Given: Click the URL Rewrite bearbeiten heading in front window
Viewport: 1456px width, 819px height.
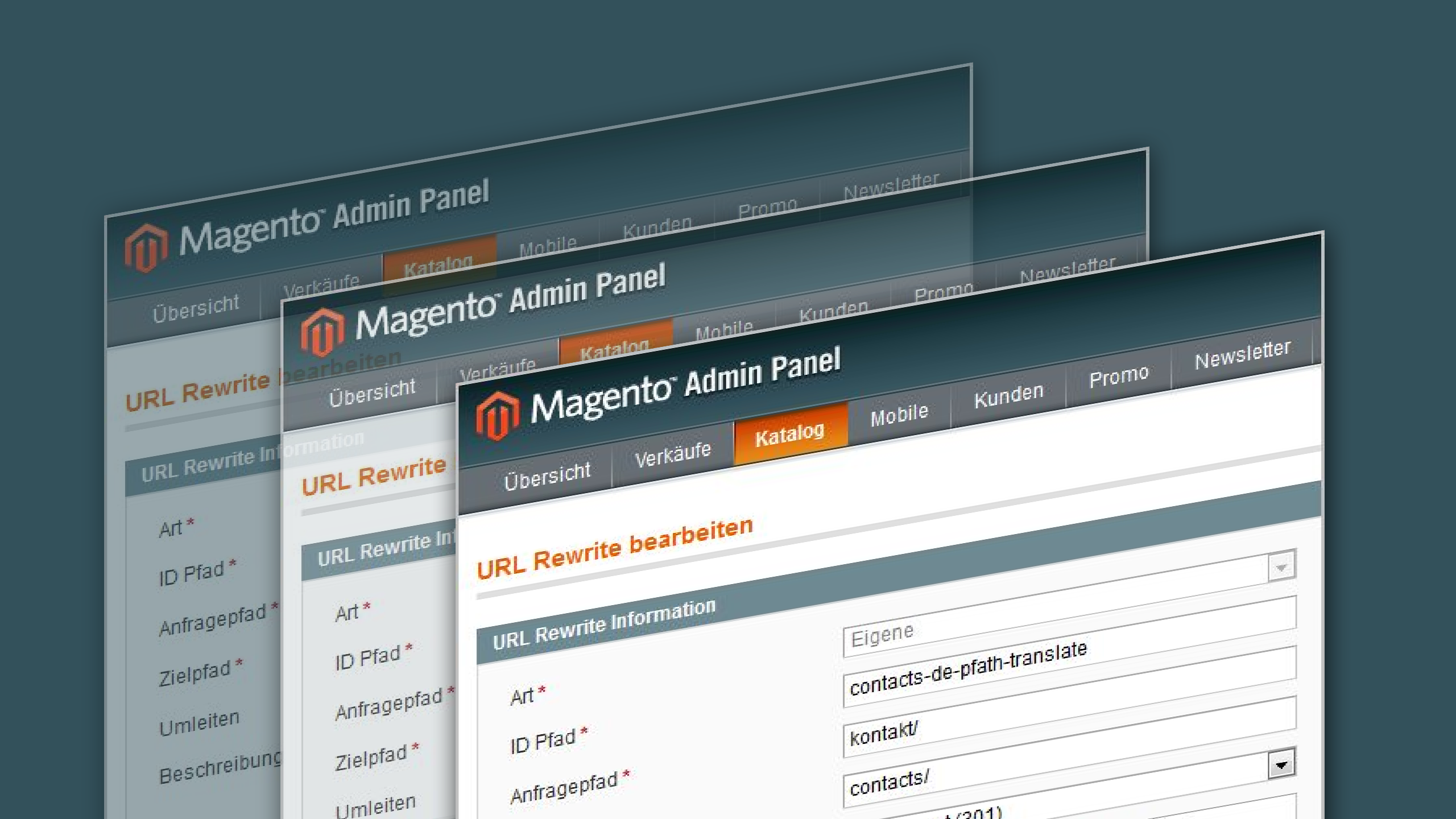Looking at the screenshot, I should (x=615, y=548).
